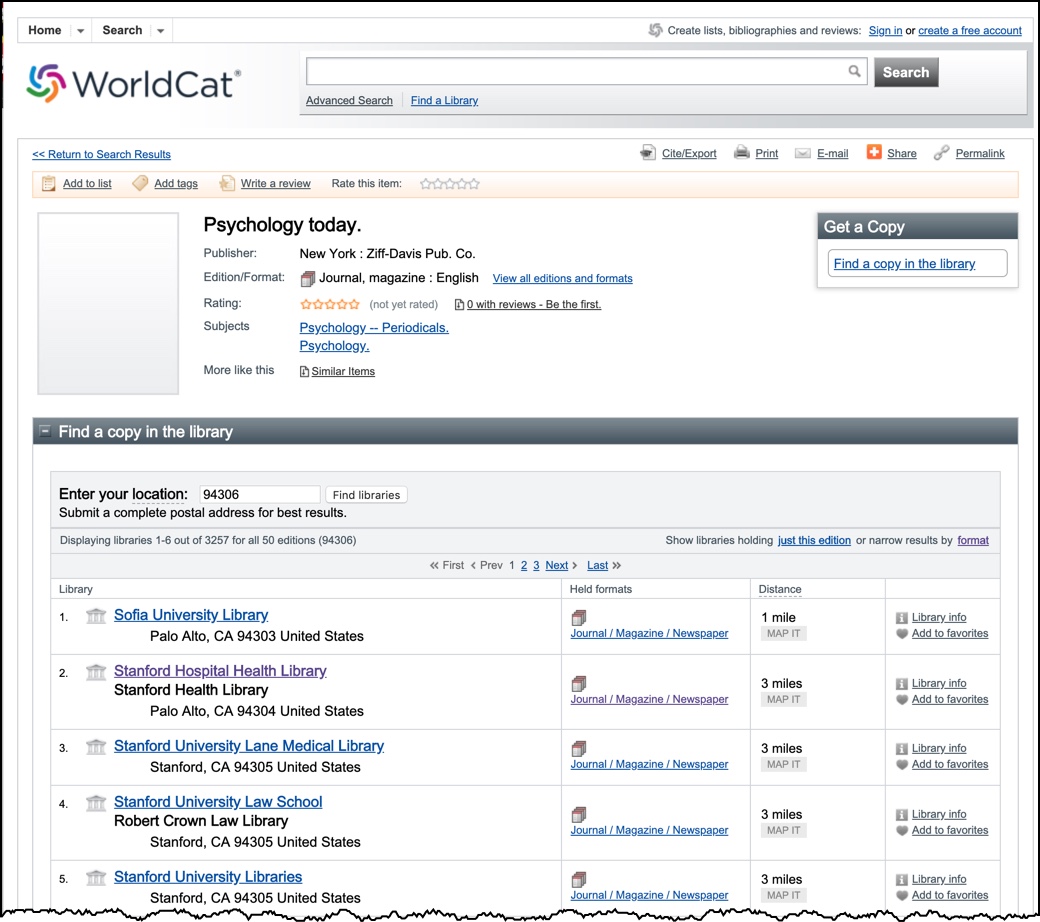Click the dark Search button

tap(906, 72)
